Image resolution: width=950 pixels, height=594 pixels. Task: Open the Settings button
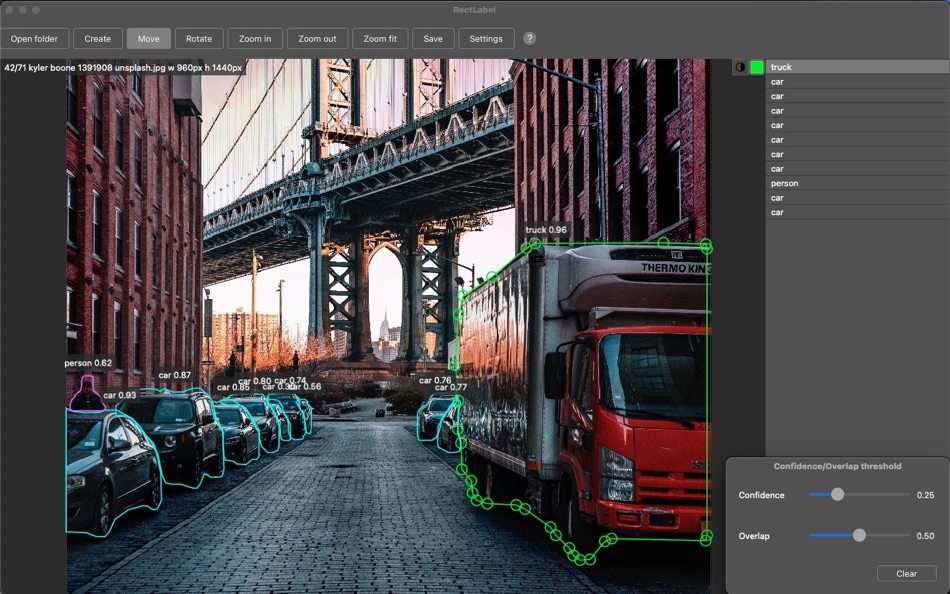point(486,38)
